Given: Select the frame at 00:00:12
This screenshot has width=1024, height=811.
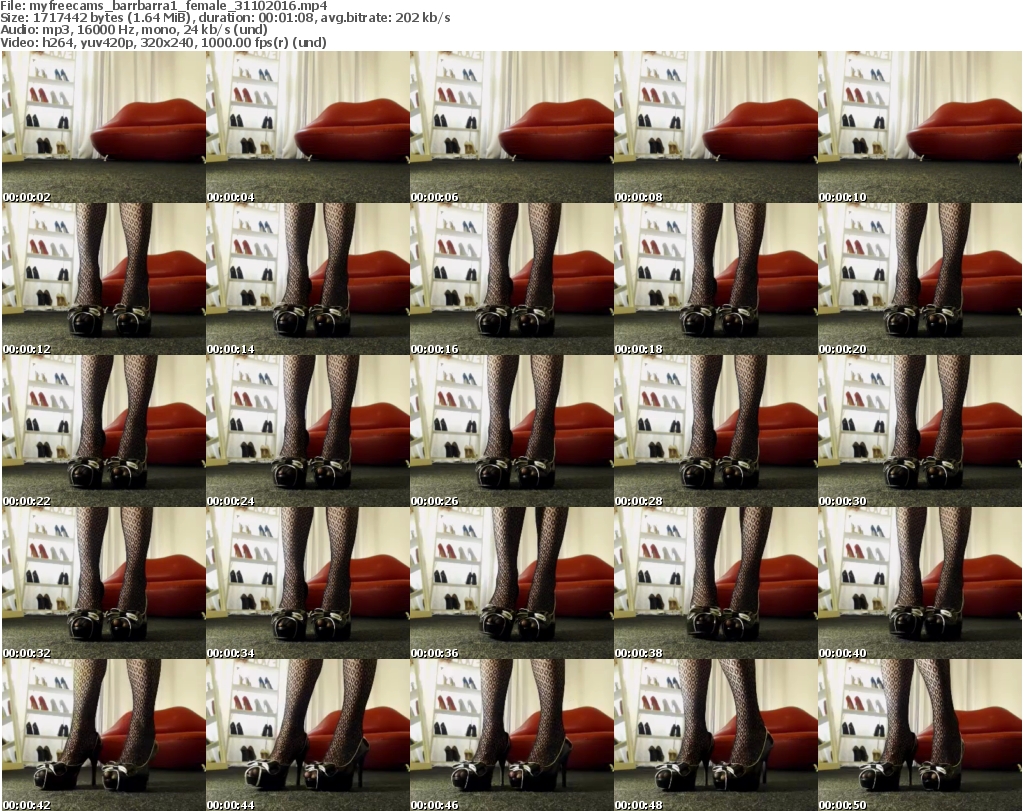Looking at the screenshot, I should click(x=103, y=279).
